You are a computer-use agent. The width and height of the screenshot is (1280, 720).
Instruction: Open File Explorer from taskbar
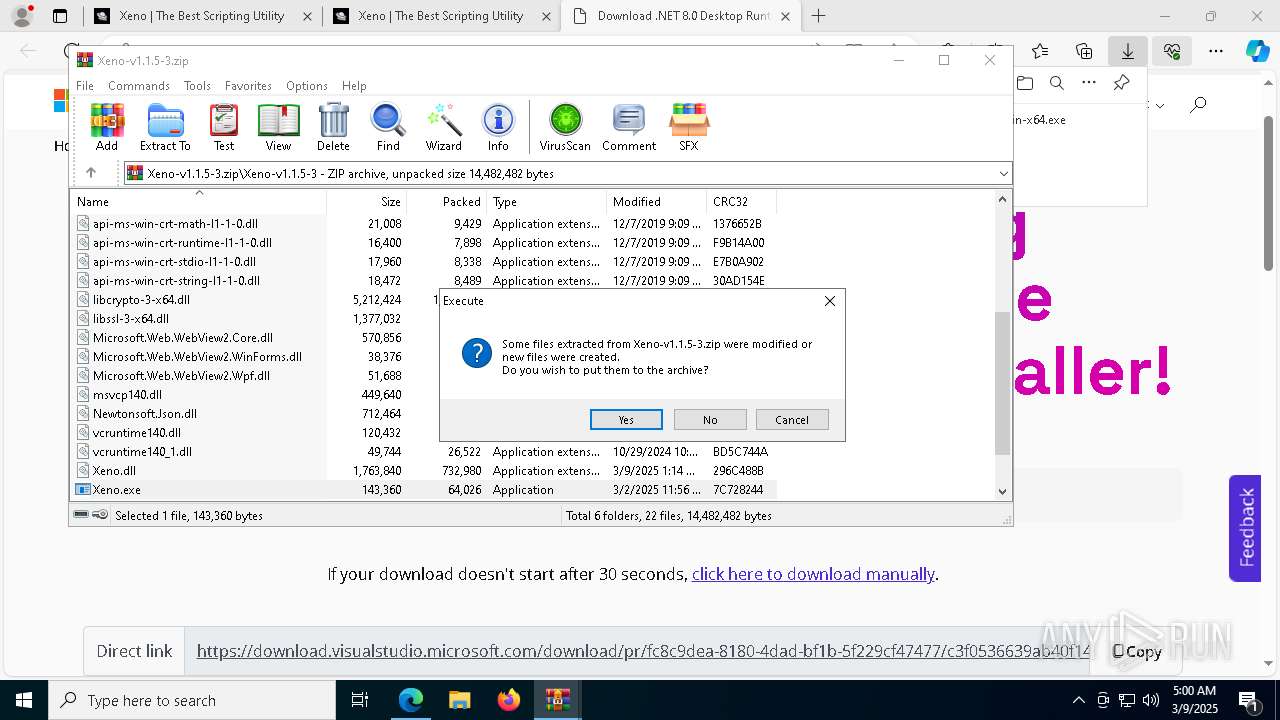click(x=459, y=700)
